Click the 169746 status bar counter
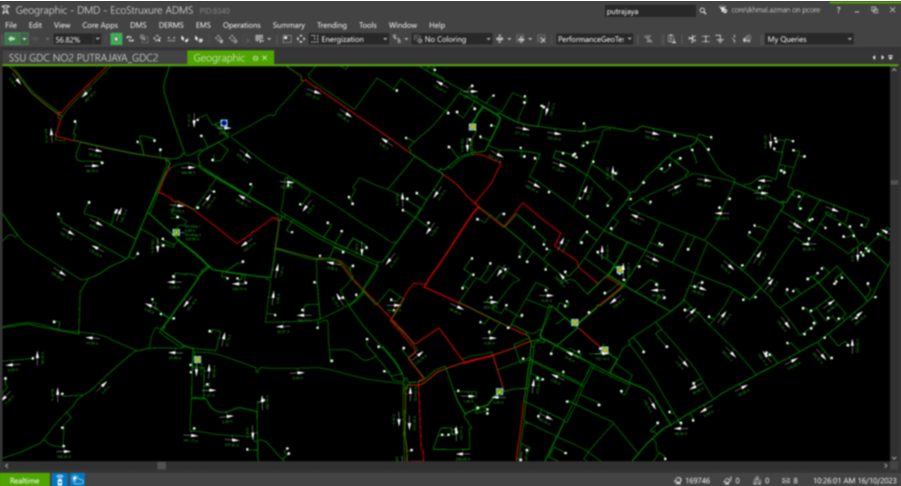901x486 pixels. (692, 480)
